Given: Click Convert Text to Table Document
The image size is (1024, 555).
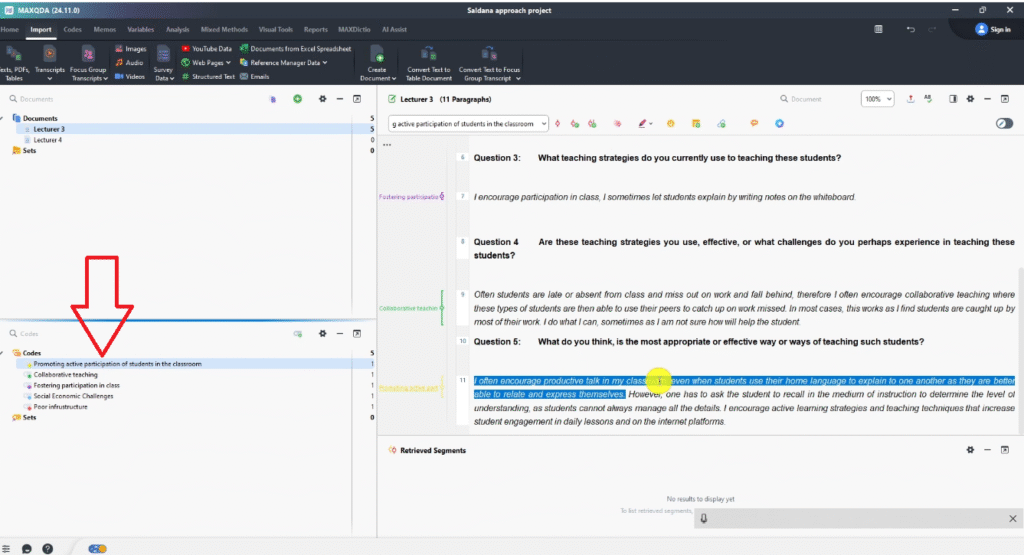Looking at the screenshot, I should (x=428, y=56).
